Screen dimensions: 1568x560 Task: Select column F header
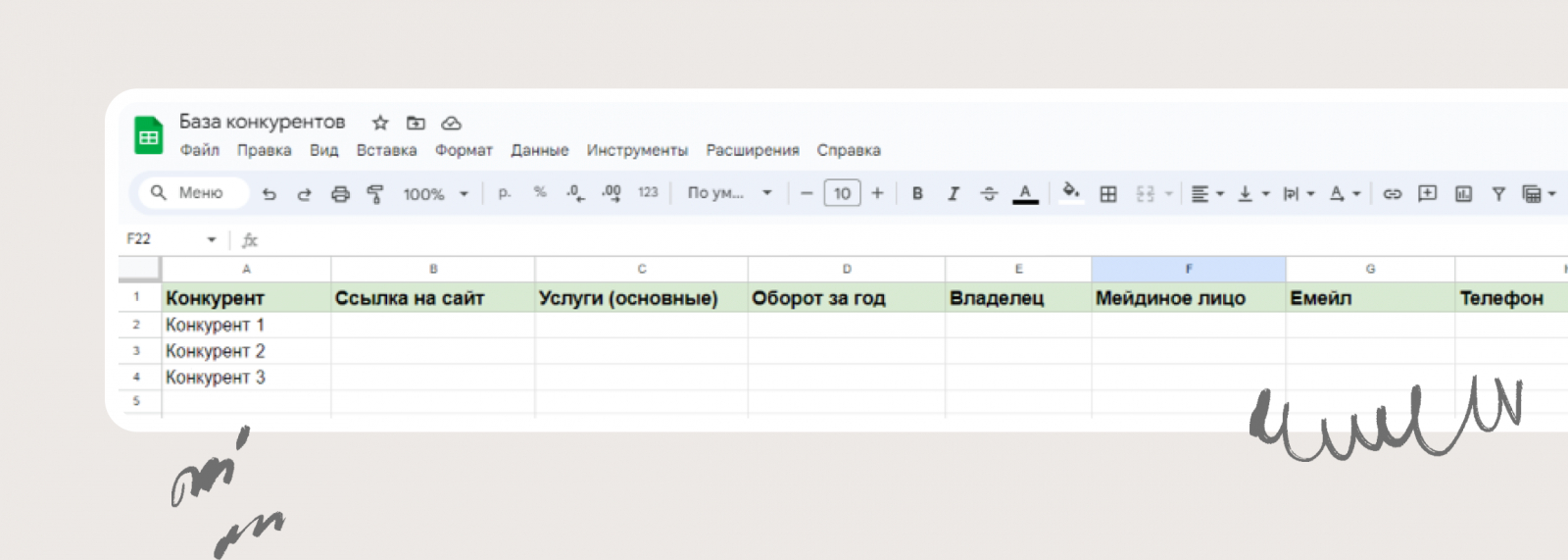tap(1189, 269)
